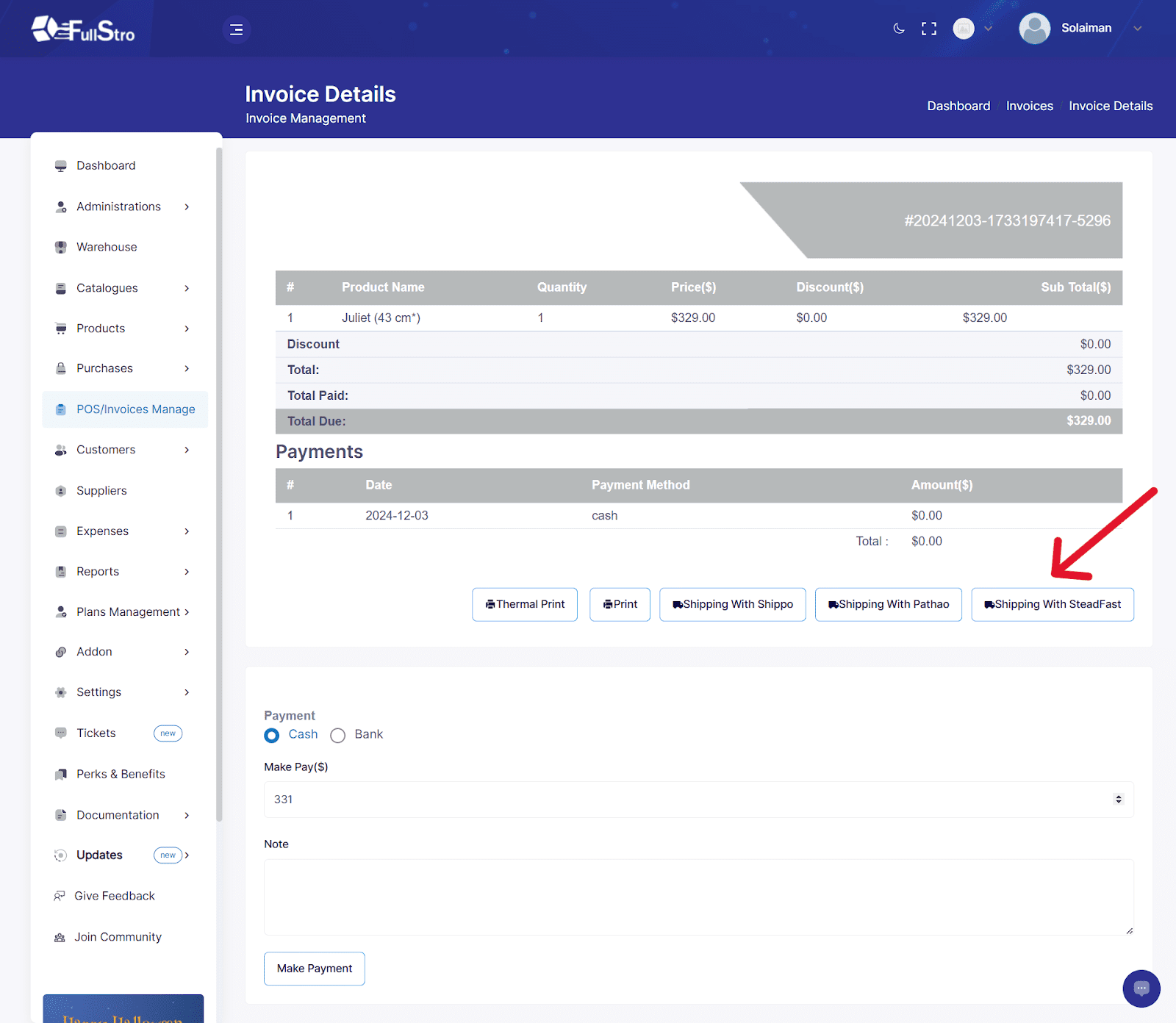Open the Perks & Benefits menu item
Screen dimensions: 1176x1023
[x=125, y=775]
